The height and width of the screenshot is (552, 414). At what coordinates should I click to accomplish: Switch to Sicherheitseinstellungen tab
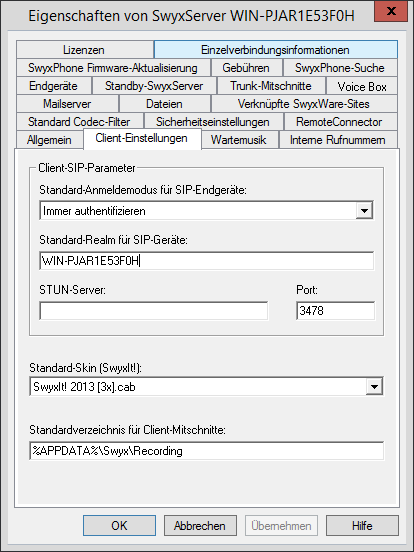pyautogui.click(x=213, y=122)
